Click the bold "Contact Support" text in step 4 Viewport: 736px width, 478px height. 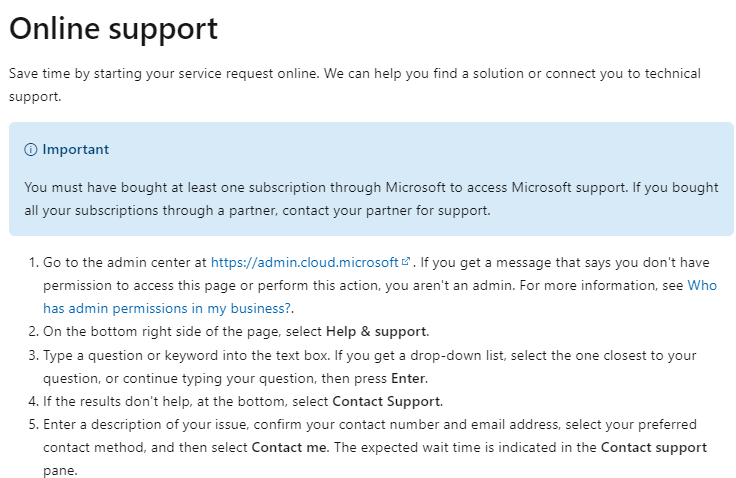click(386, 401)
